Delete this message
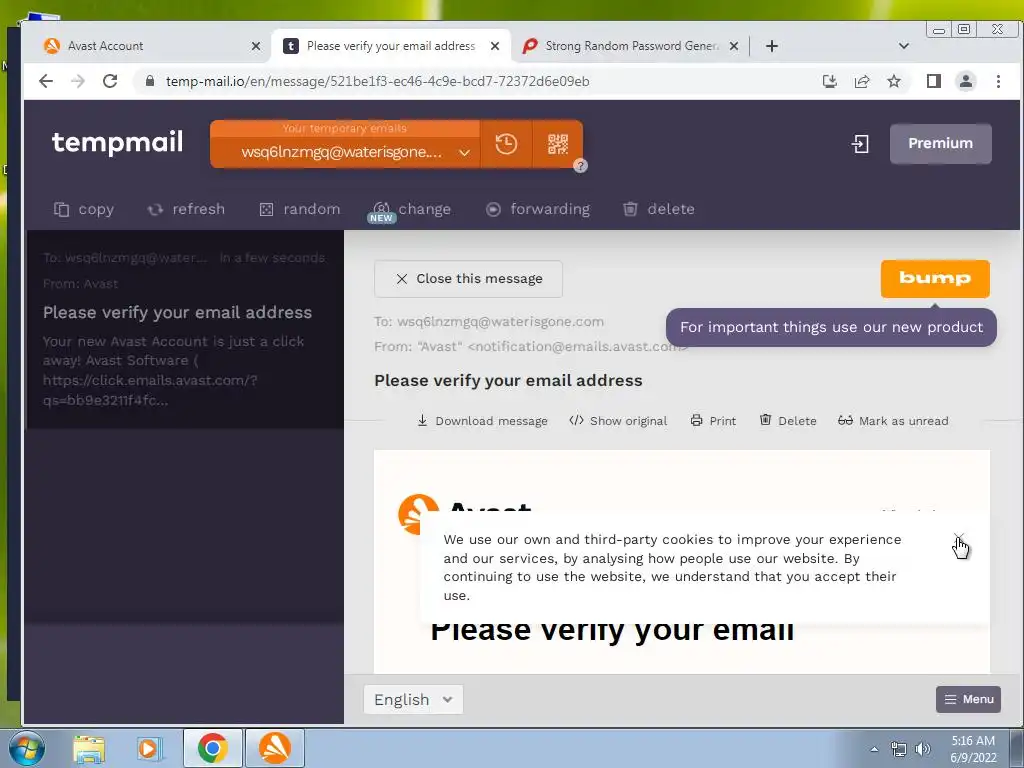This screenshot has width=1024, height=768. click(x=788, y=421)
